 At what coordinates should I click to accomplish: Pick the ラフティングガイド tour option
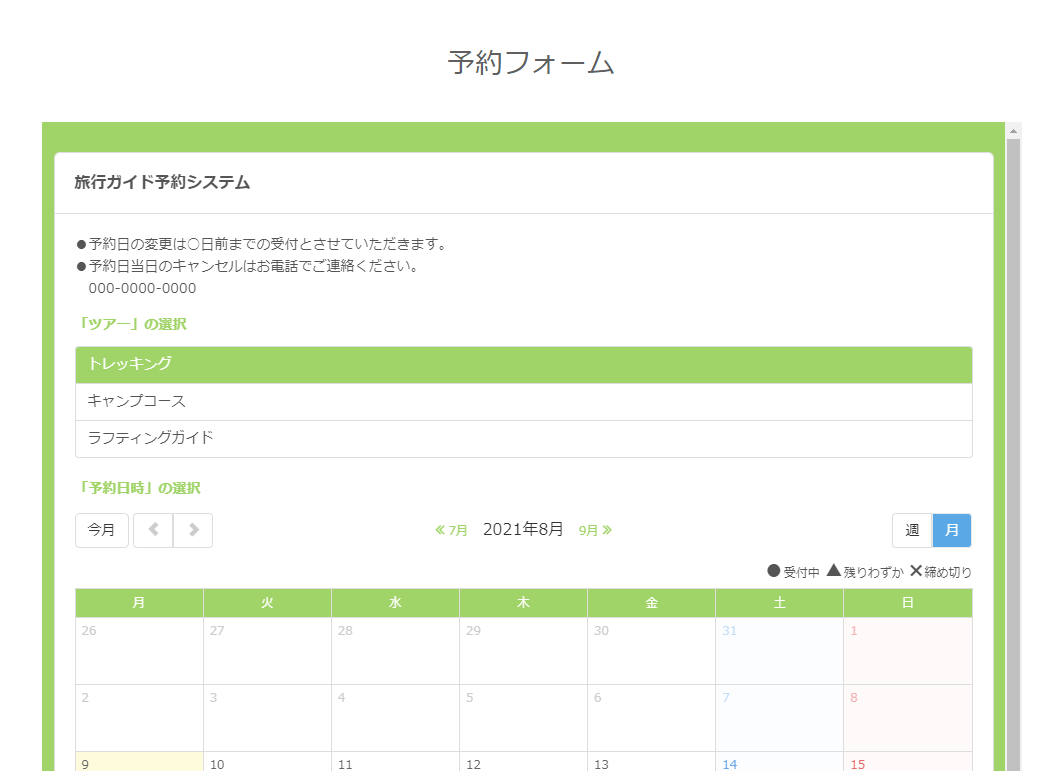click(x=523, y=439)
